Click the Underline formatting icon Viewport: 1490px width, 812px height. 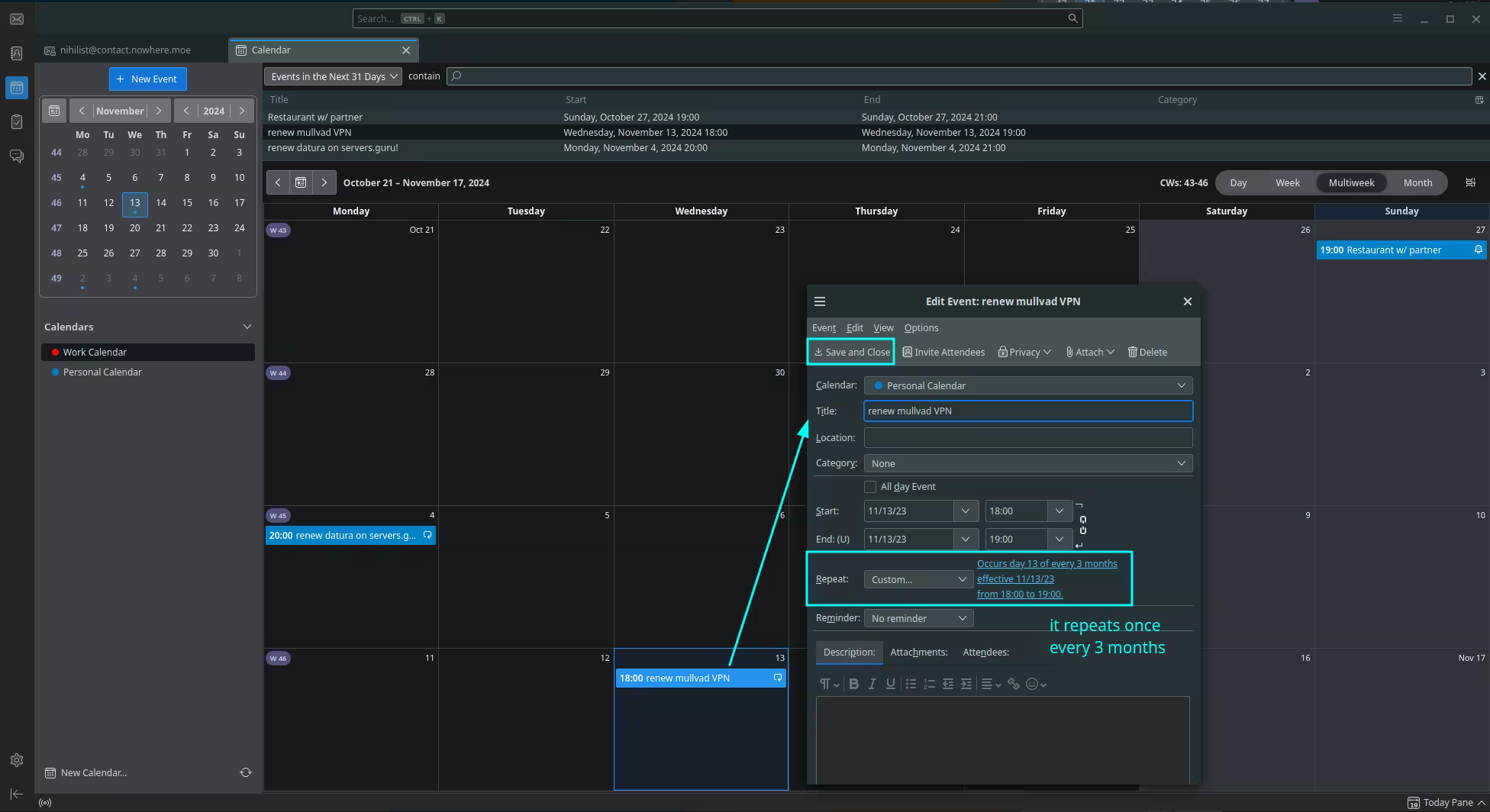click(890, 684)
